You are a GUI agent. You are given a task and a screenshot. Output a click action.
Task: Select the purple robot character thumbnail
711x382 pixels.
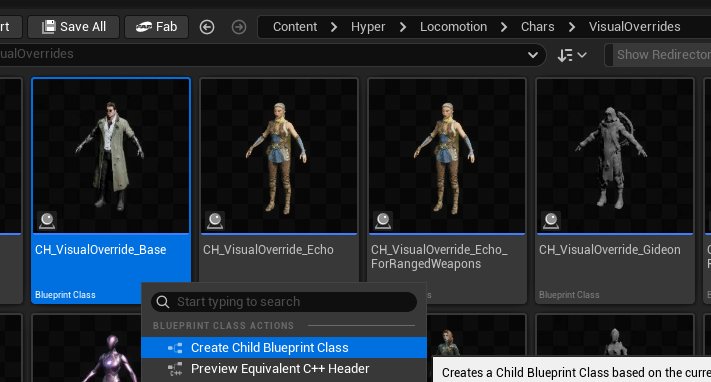(87, 349)
